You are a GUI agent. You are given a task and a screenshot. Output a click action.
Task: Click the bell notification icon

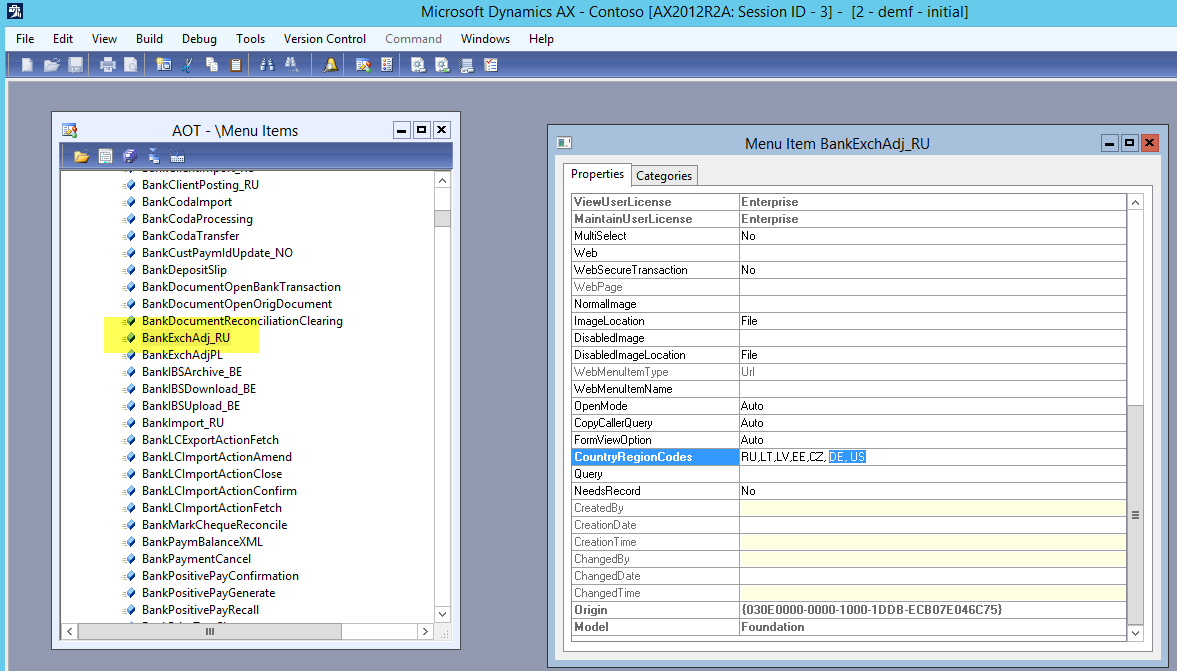[x=331, y=65]
